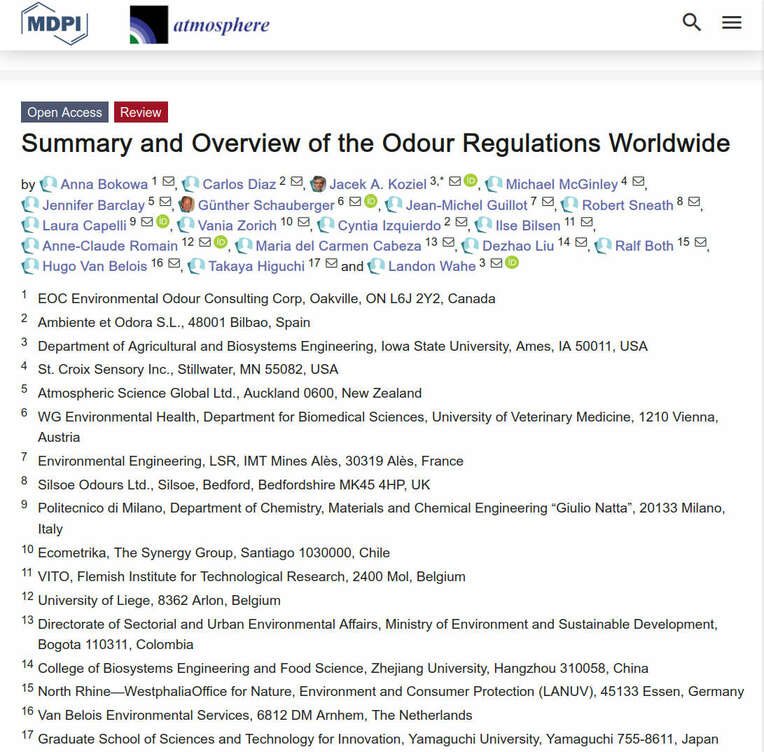
Task: Open author link Vania Zorich
Action: (x=237, y=226)
